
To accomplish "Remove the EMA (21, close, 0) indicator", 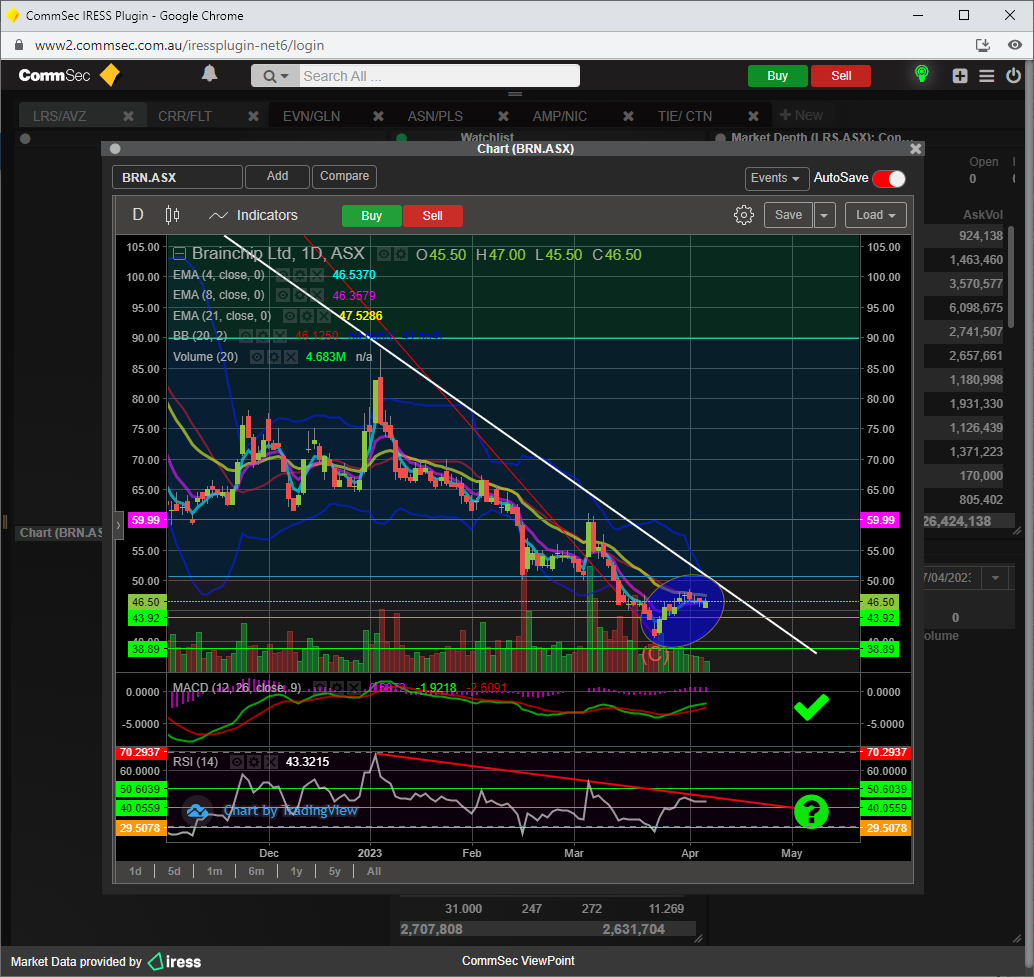I will pyautogui.click(x=323, y=316).
